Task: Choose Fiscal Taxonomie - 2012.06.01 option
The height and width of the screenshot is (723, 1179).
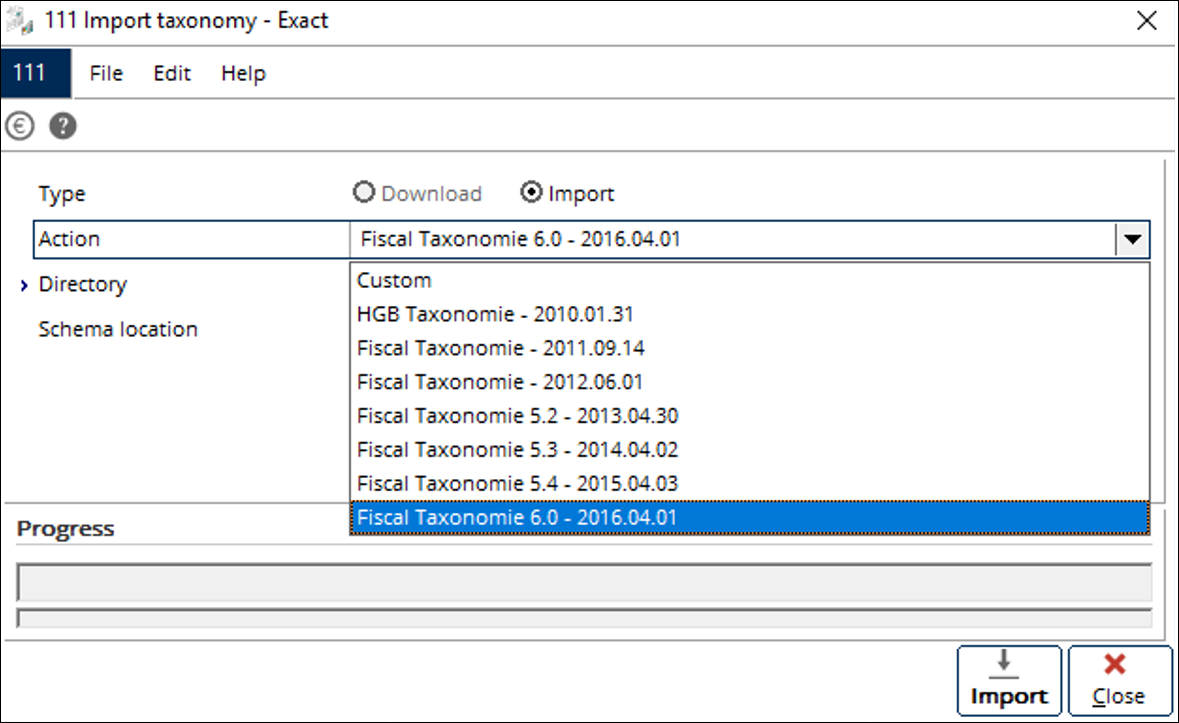Action: click(x=750, y=382)
